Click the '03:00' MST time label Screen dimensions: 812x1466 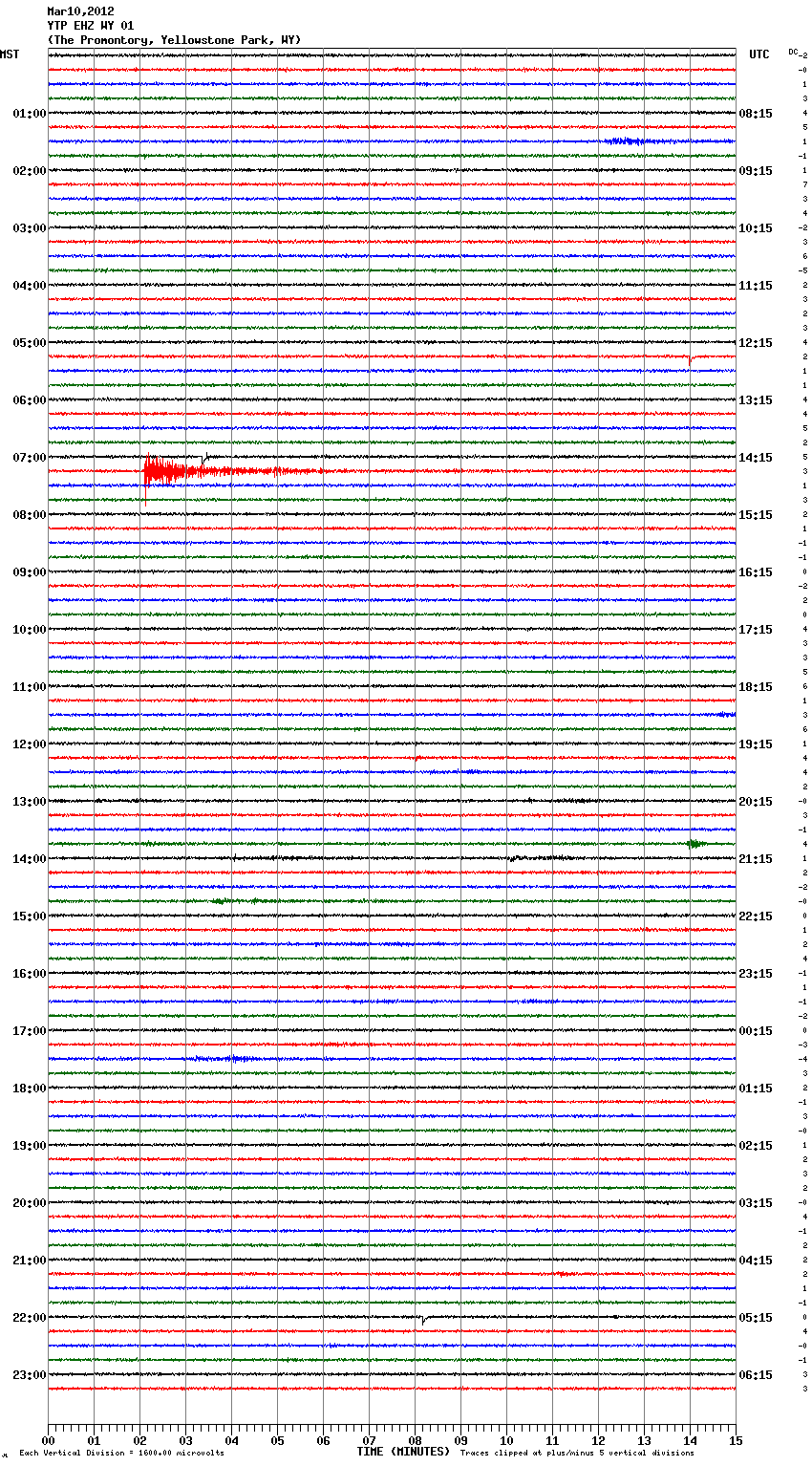(30, 228)
